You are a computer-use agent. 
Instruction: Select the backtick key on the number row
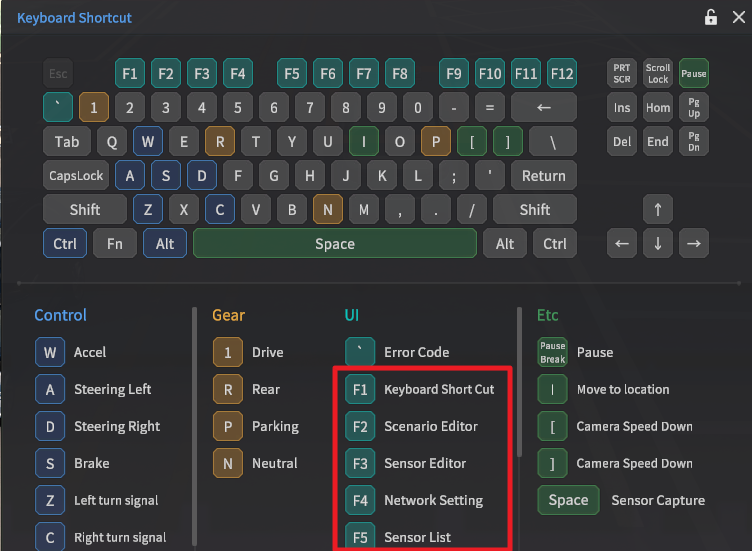(57, 107)
